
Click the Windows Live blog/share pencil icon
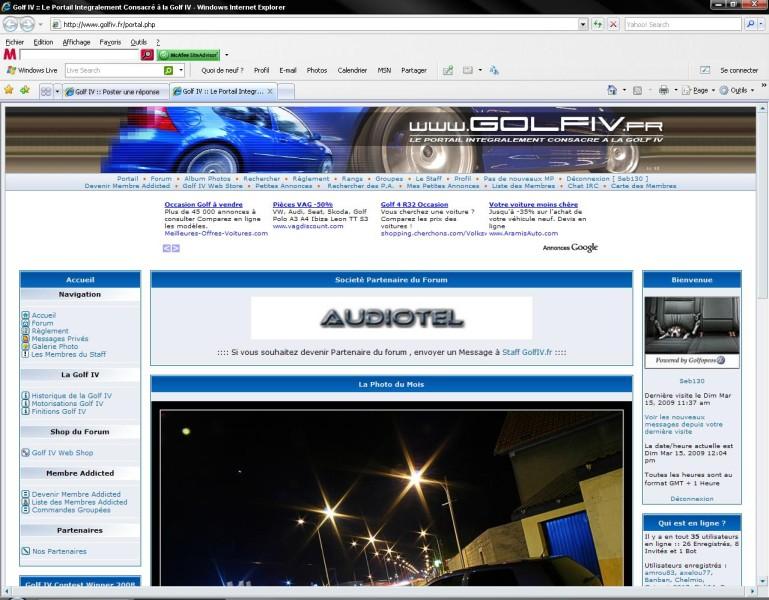[448, 70]
